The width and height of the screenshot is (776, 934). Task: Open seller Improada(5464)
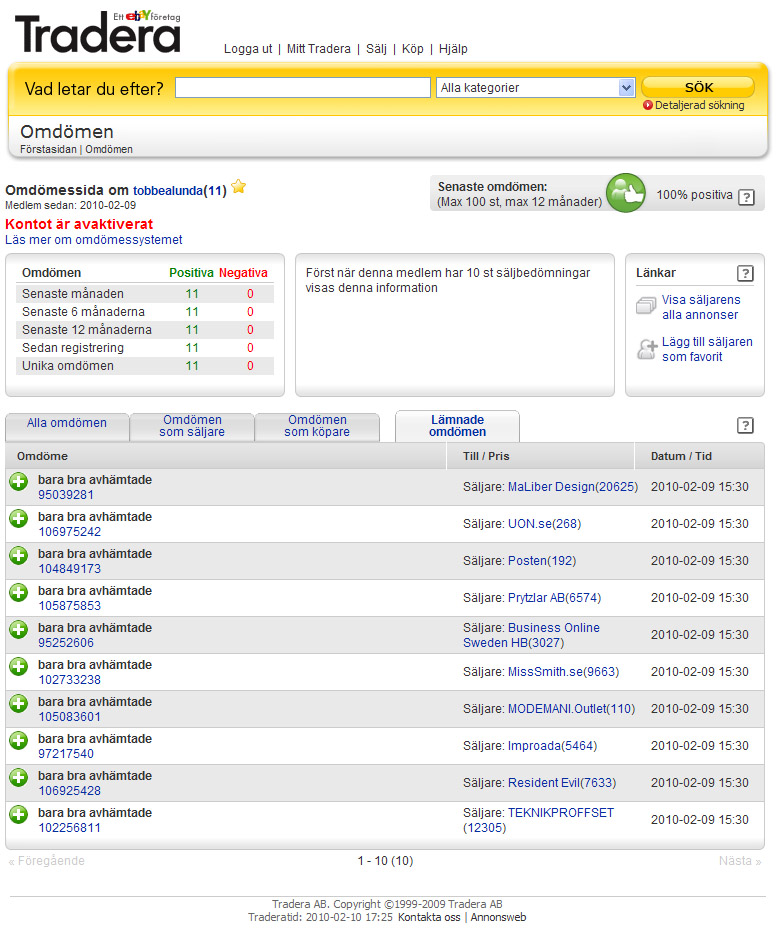(552, 746)
